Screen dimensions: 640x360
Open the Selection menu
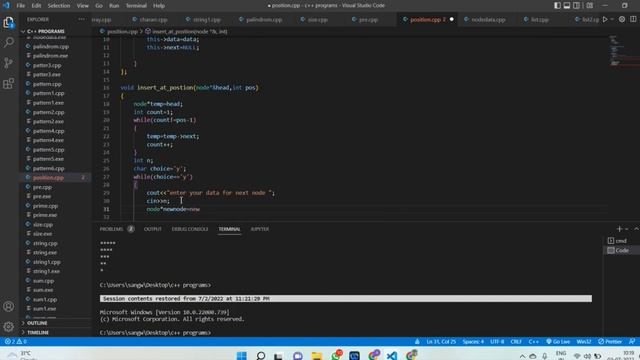coord(59,6)
